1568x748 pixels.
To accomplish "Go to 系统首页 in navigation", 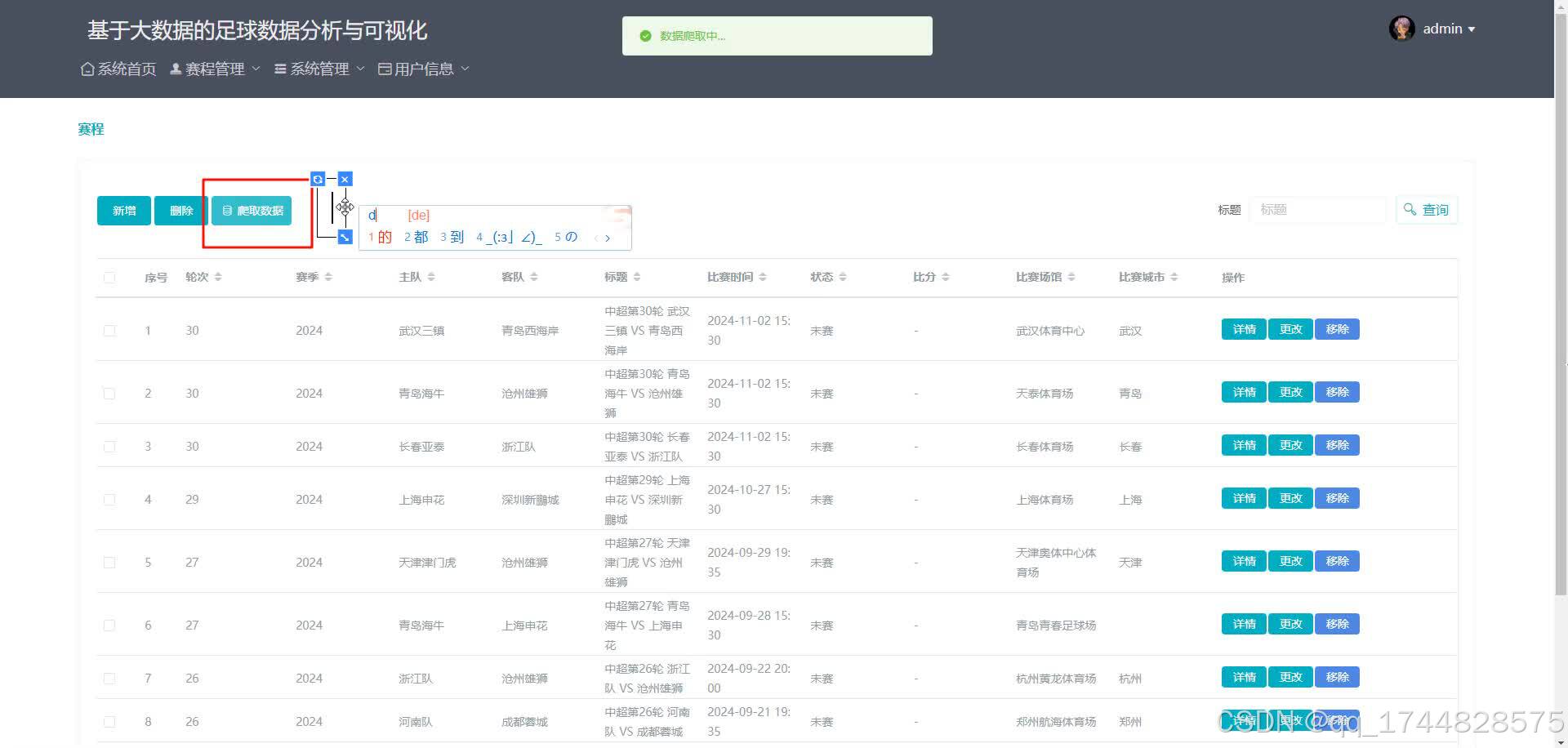I will pyautogui.click(x=118, y=69).
